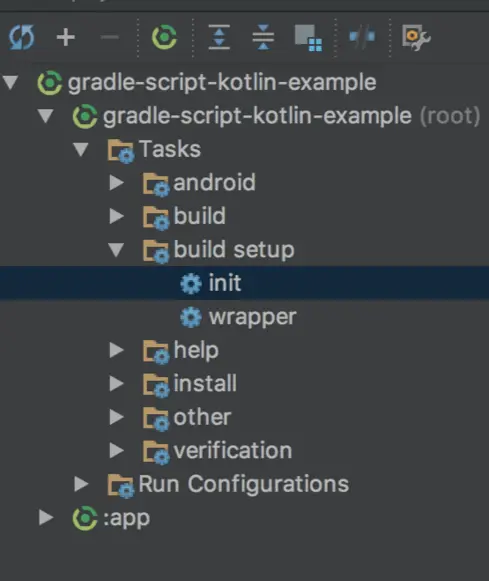Click the Expand All icon
This screenshot has width=489, height=581.
click(219, 37)
